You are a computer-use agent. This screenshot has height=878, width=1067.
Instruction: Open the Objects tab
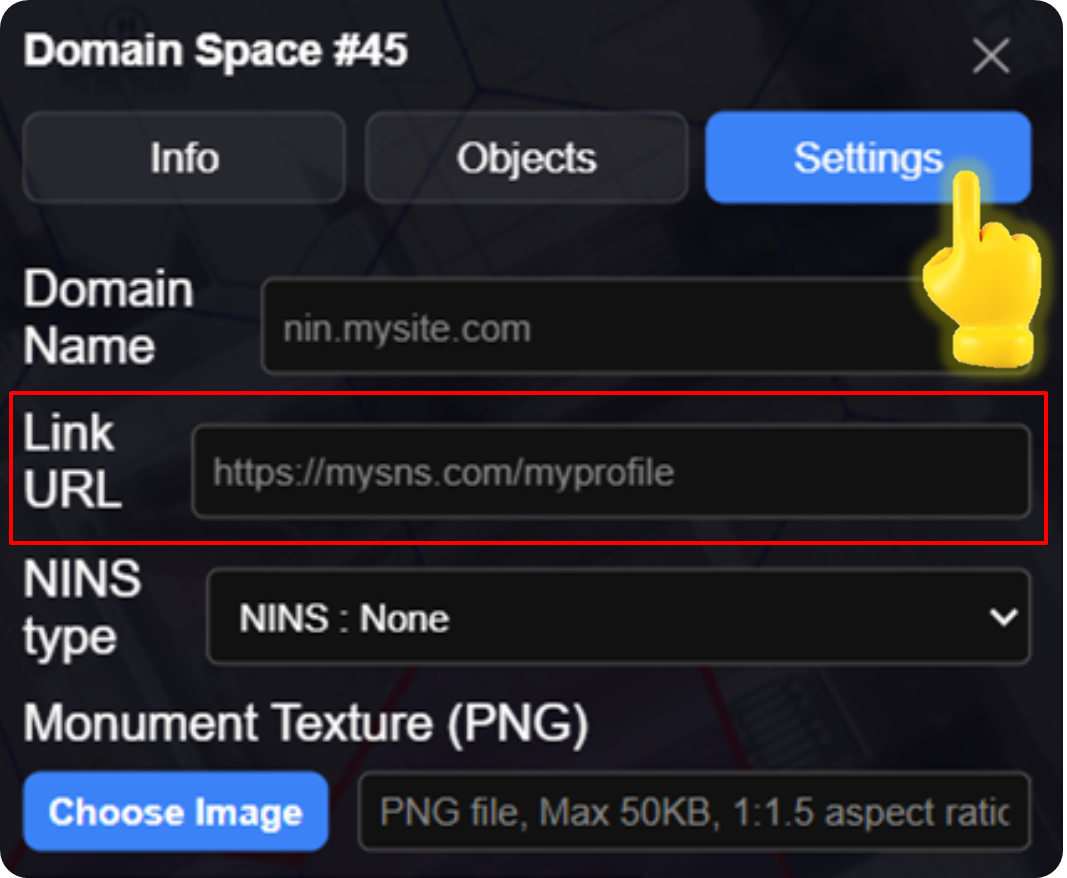point(526,158)
